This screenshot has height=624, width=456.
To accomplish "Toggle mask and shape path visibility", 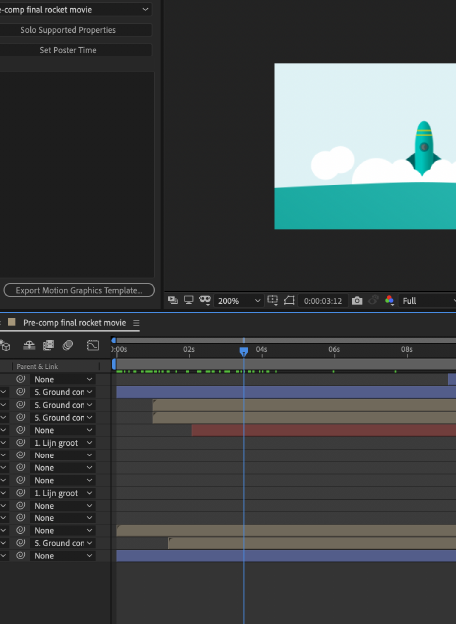I will pyautogui.click(x=289, y=300).
